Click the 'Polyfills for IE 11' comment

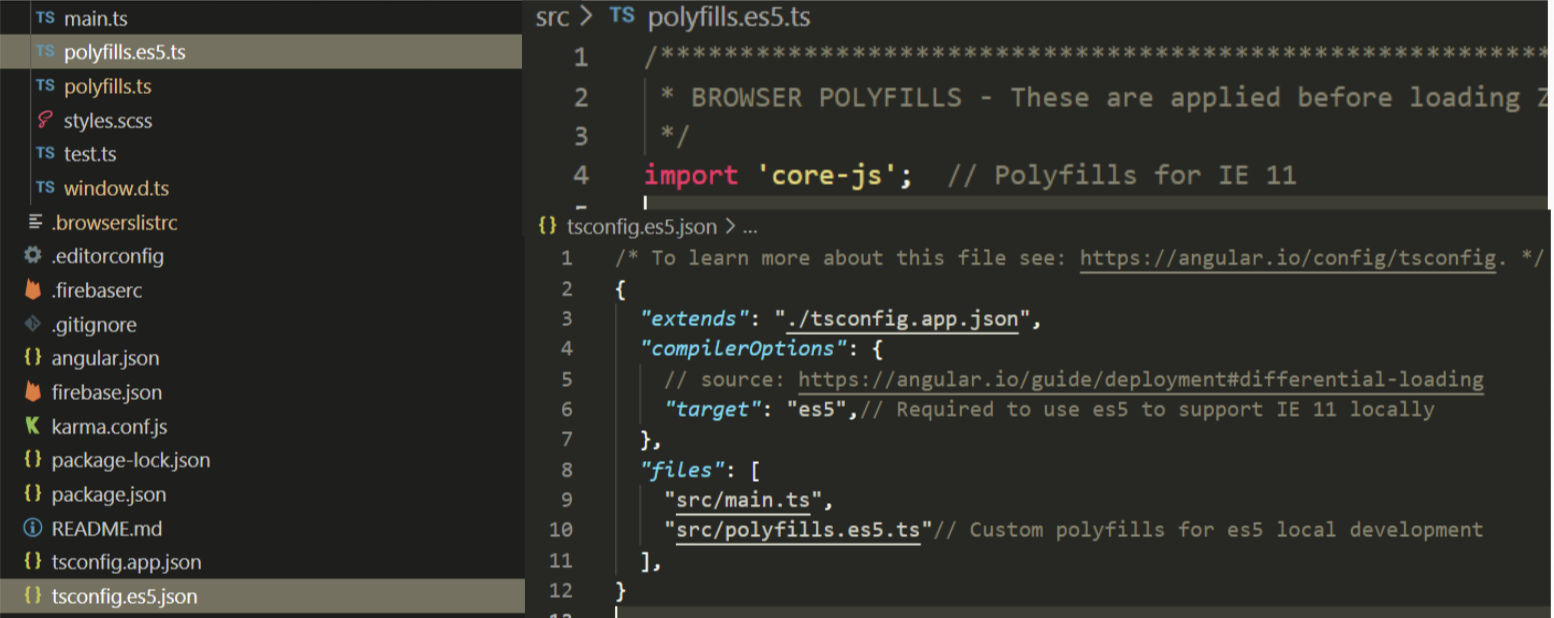1121,176
